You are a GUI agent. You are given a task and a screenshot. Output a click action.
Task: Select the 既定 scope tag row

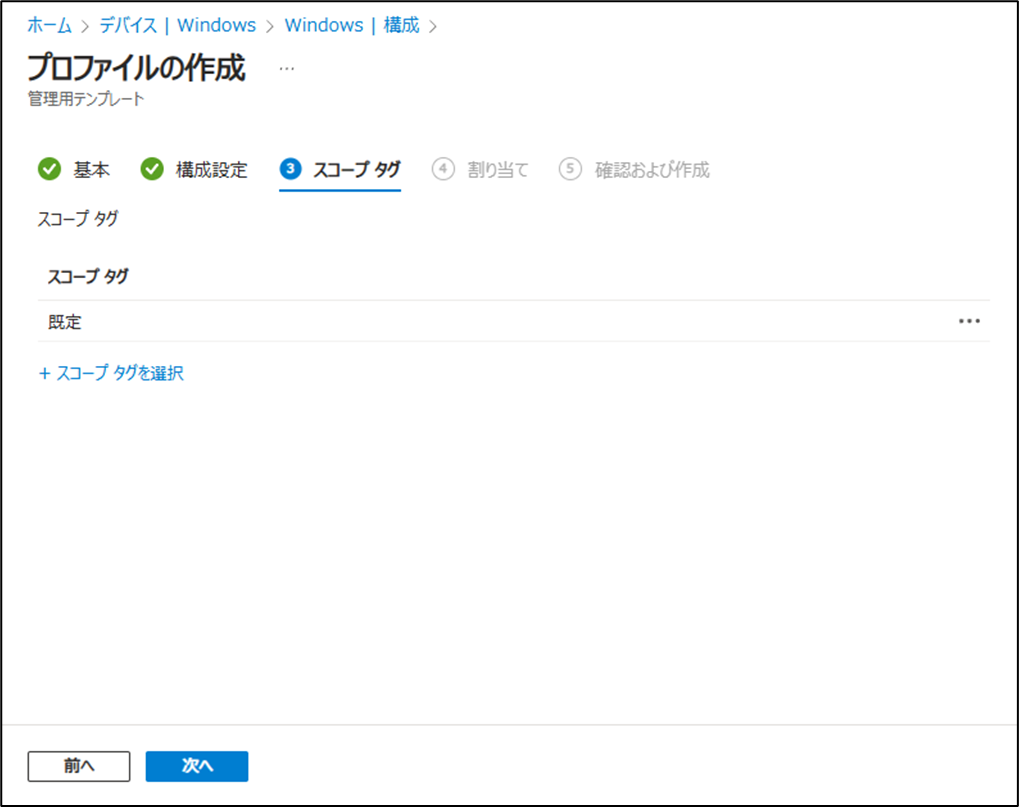point(64,320)
